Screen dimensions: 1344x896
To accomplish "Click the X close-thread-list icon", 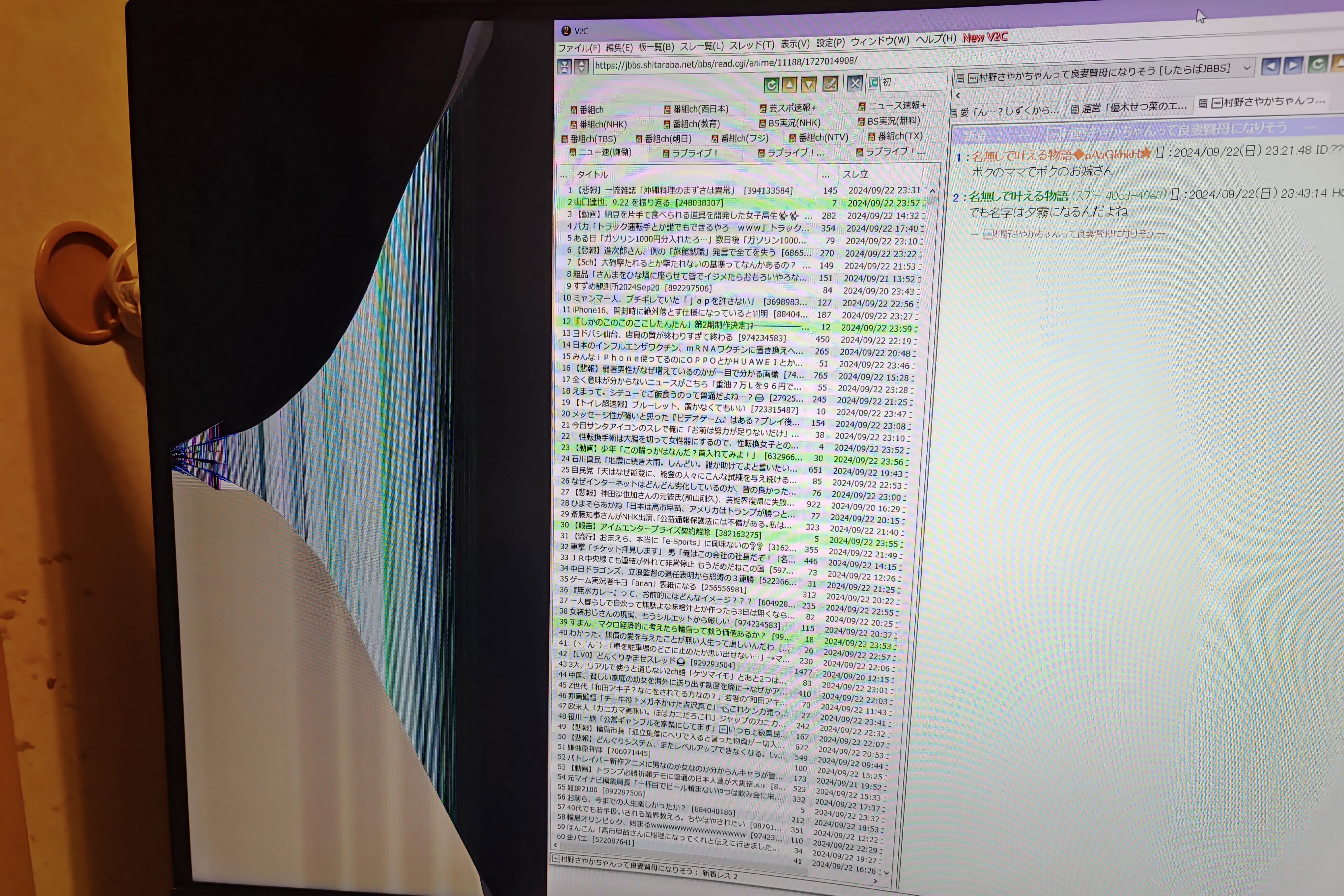I will tap(854, 84).
